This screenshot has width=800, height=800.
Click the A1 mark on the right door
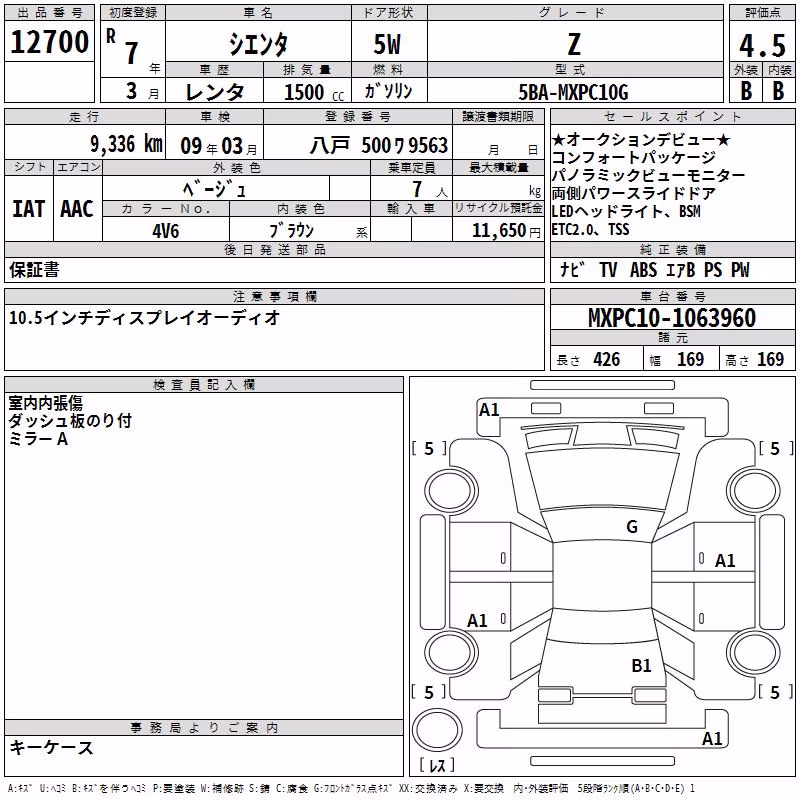coord(725,561)
